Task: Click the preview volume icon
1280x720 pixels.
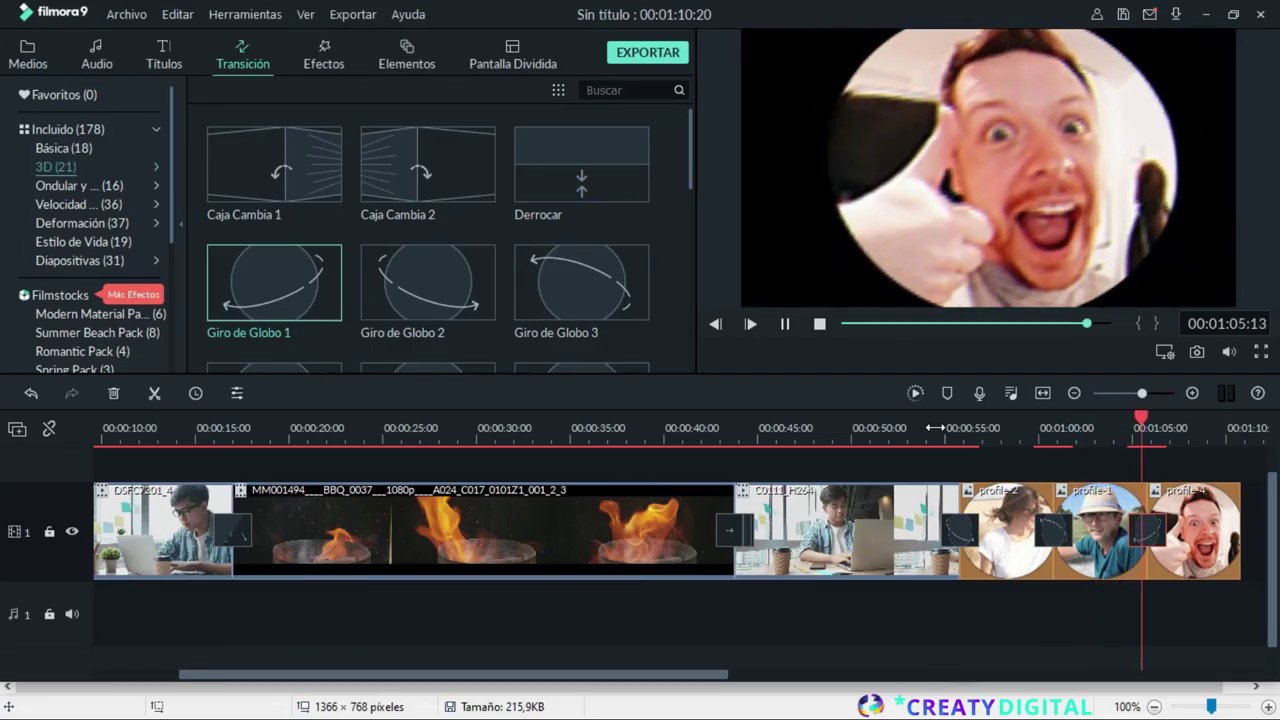Action: click(1229, 352)
